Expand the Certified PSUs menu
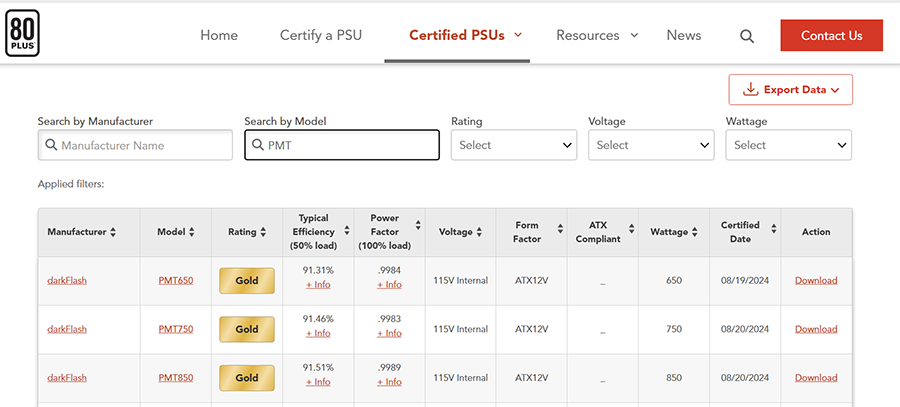The image size is (900, 407). 465,36
